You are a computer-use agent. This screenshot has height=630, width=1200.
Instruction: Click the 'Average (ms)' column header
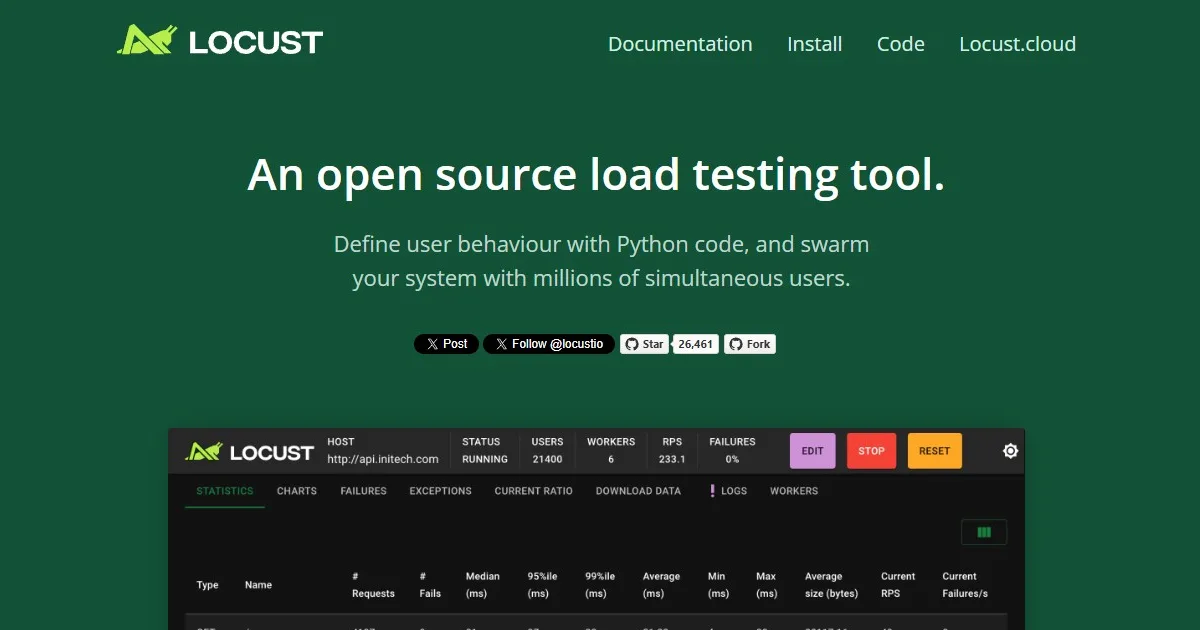tap(661, 585)
